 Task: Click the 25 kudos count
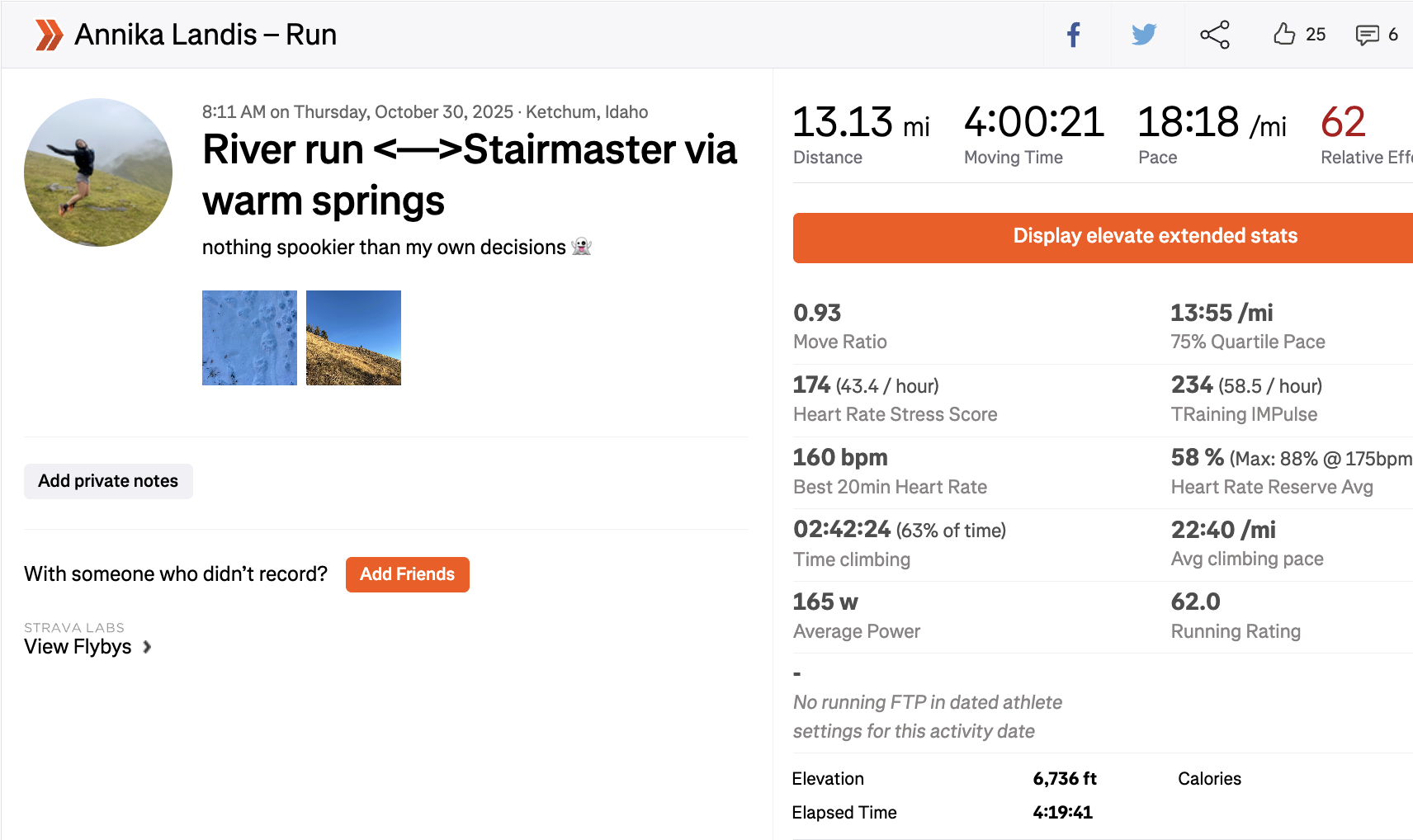click(x=1316, y=35)
